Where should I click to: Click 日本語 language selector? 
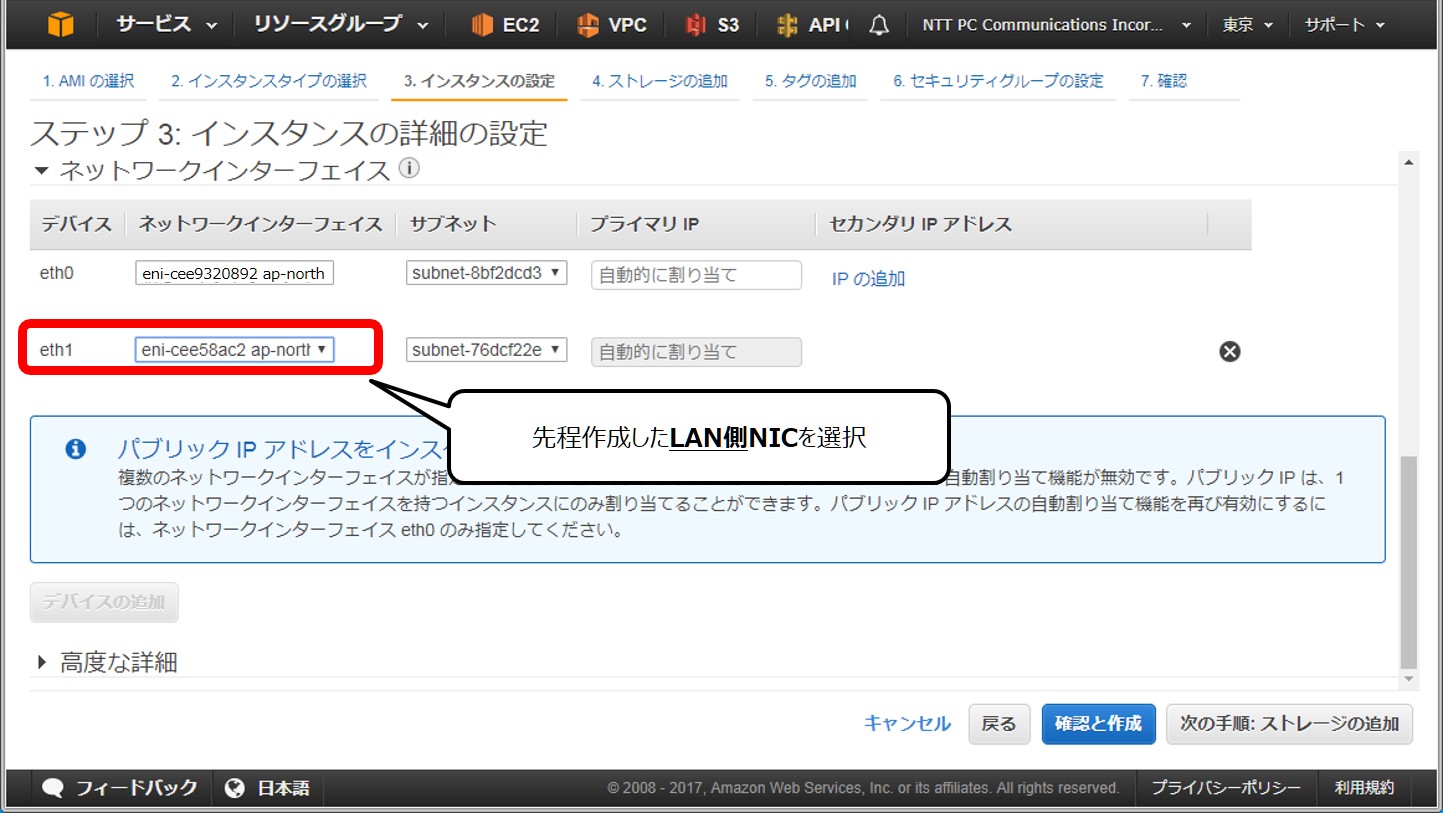[283, 788]
